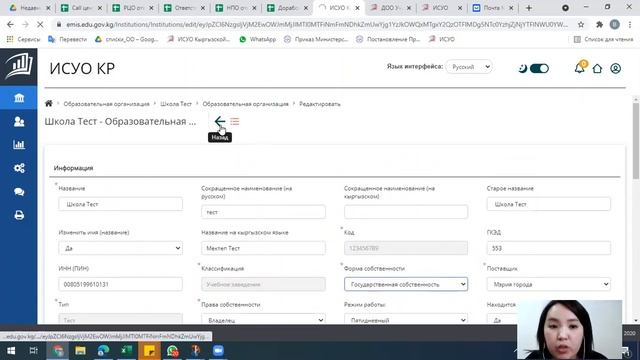Open WhatsApp from the taskbar

pyautogui.click(x=172, y=351)
